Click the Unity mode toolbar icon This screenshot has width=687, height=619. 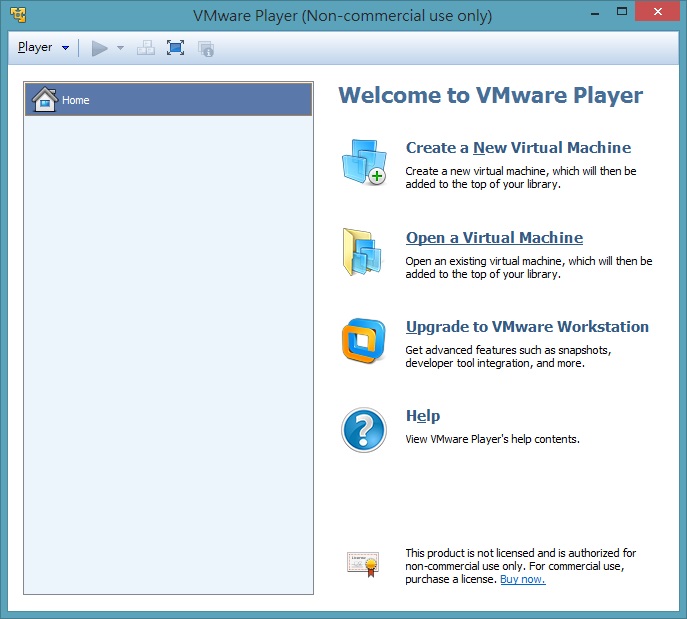click(x=205, y=48)
